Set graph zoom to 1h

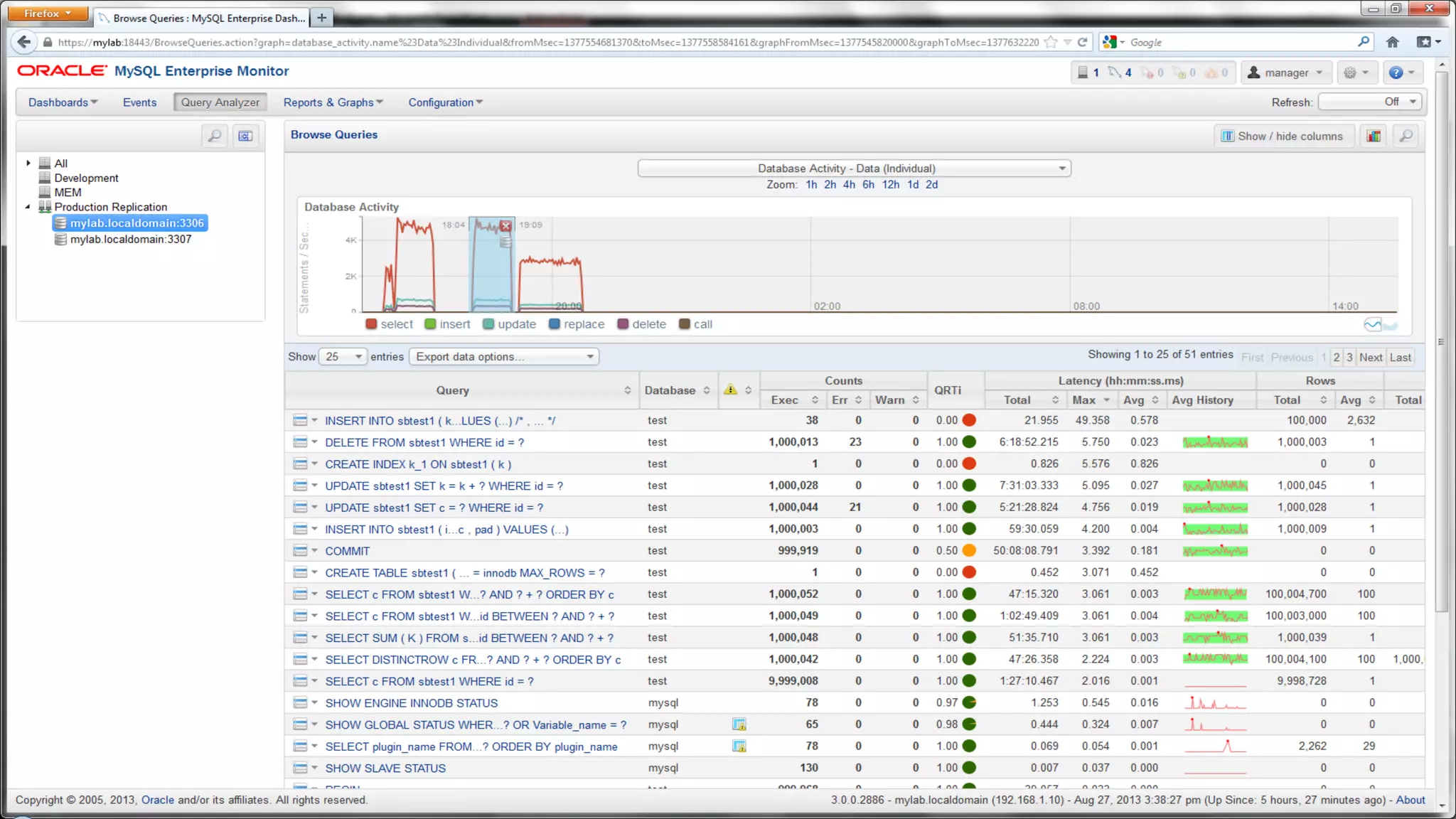[x=811, y=185]
